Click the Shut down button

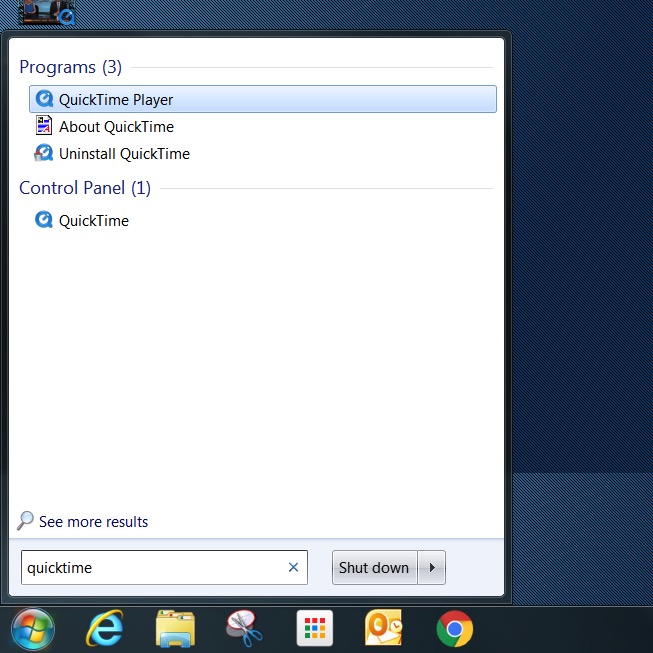[374, 568]
